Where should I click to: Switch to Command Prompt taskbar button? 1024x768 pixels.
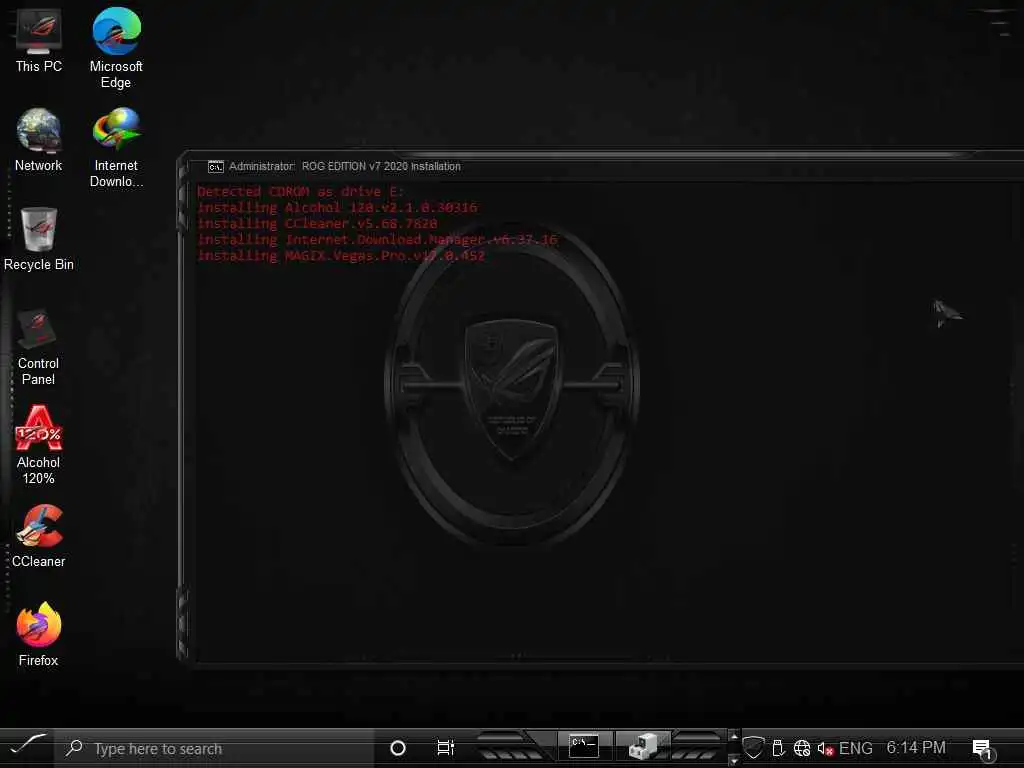pyautogui.click(x=583, y=746)
